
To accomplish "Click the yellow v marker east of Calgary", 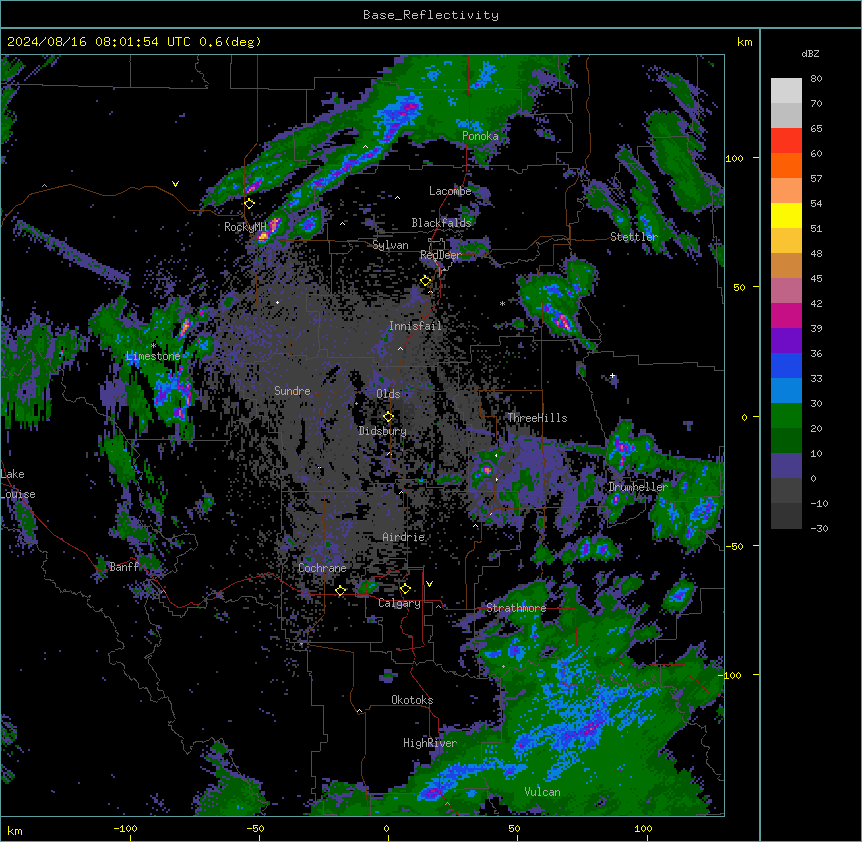I will pyautogui.click(x=429, y=584).
